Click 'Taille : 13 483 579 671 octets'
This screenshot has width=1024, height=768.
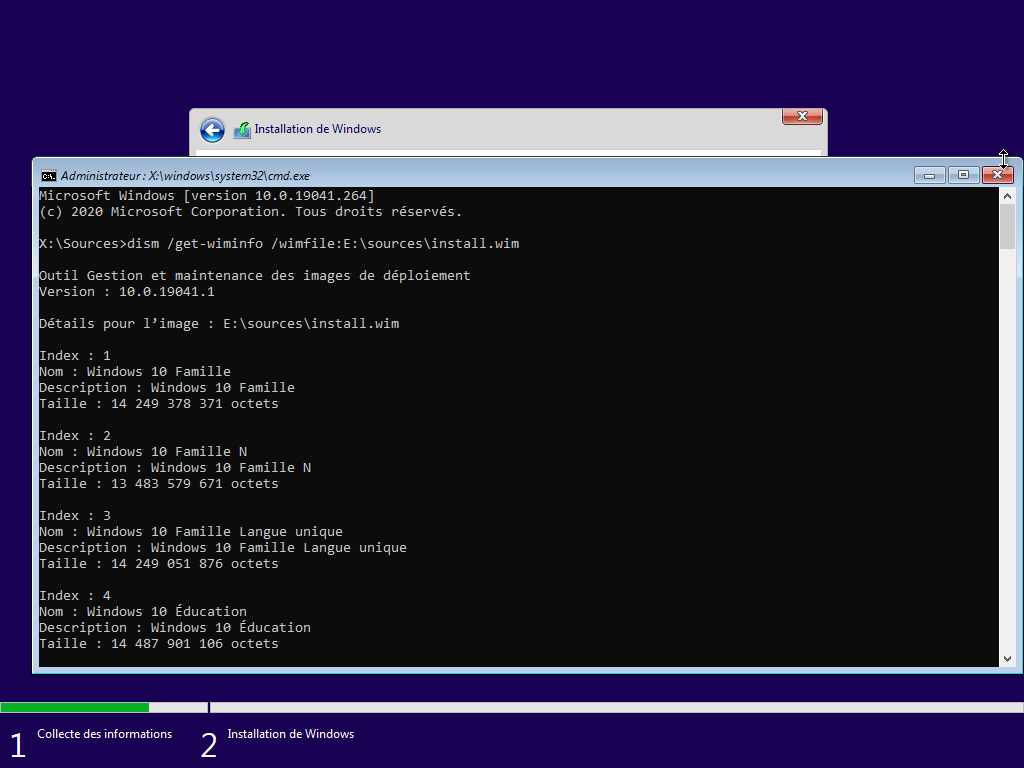point(159,484)
